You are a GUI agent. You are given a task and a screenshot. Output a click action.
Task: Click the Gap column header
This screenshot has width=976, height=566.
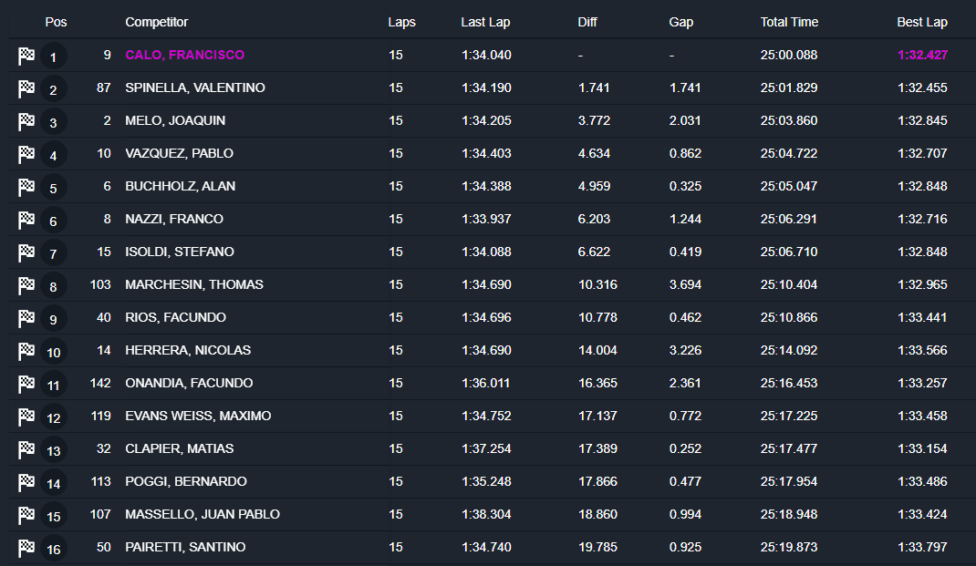[x=680, y=22]
